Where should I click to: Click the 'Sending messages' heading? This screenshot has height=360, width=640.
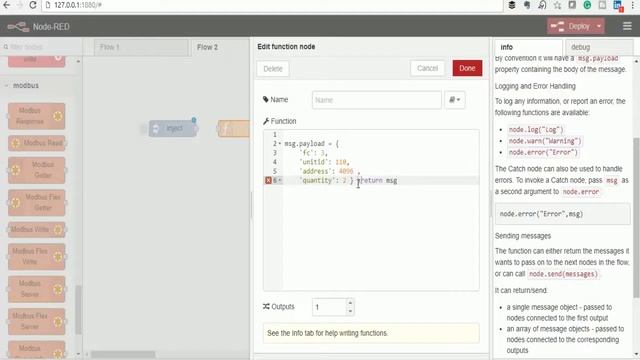(523, 236)
